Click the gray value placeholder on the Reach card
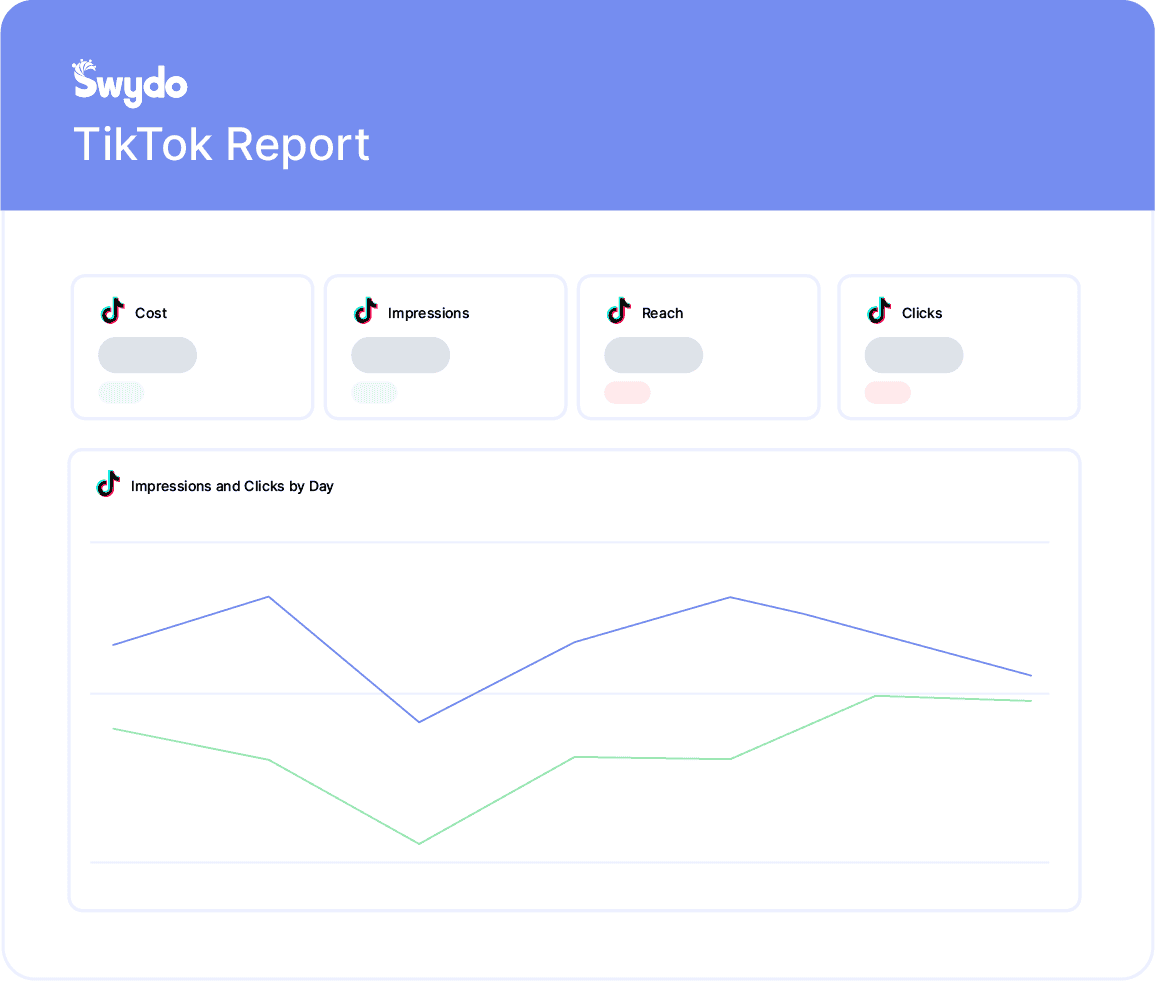 point(653,355)
